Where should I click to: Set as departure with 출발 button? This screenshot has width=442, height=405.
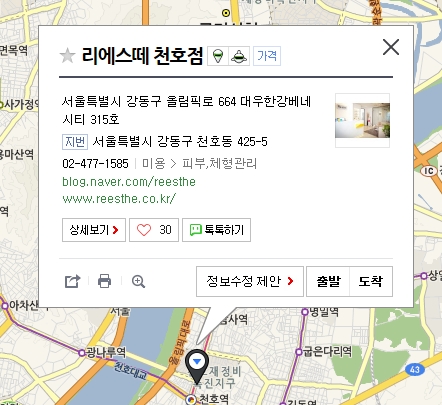328,281
